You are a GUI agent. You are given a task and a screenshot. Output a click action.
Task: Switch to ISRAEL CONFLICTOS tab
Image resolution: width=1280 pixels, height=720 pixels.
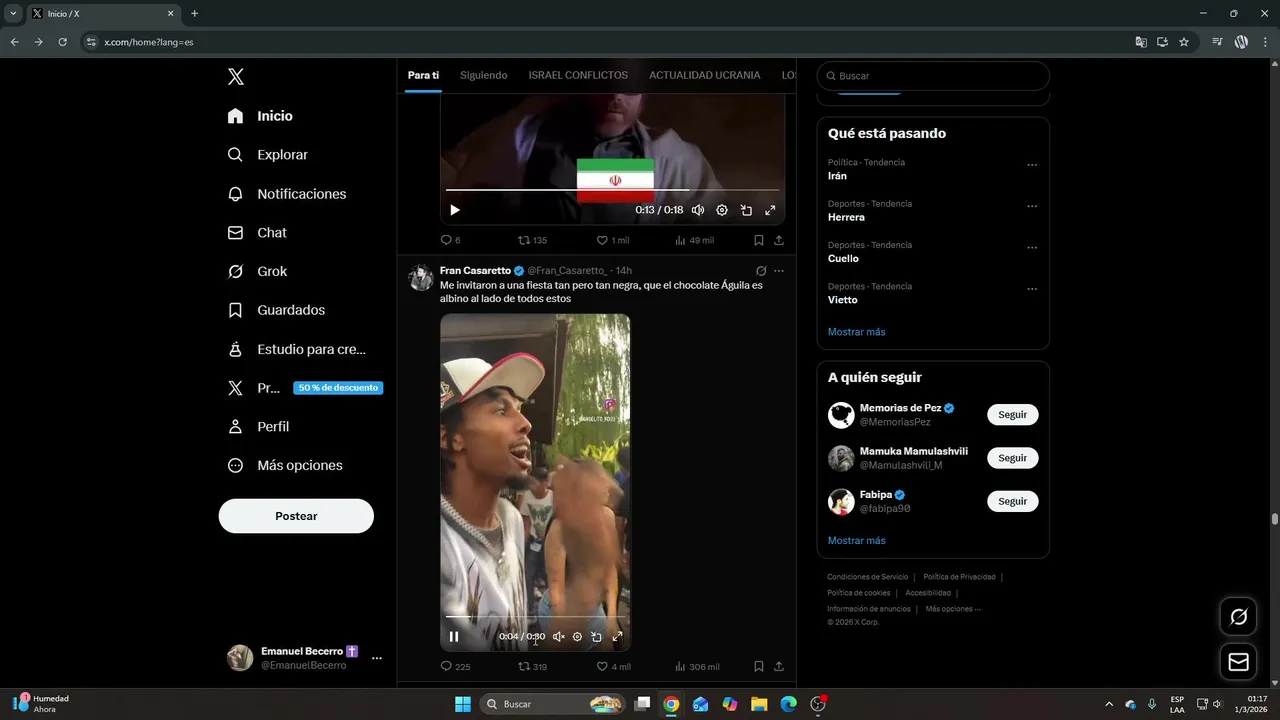[578, 76]
